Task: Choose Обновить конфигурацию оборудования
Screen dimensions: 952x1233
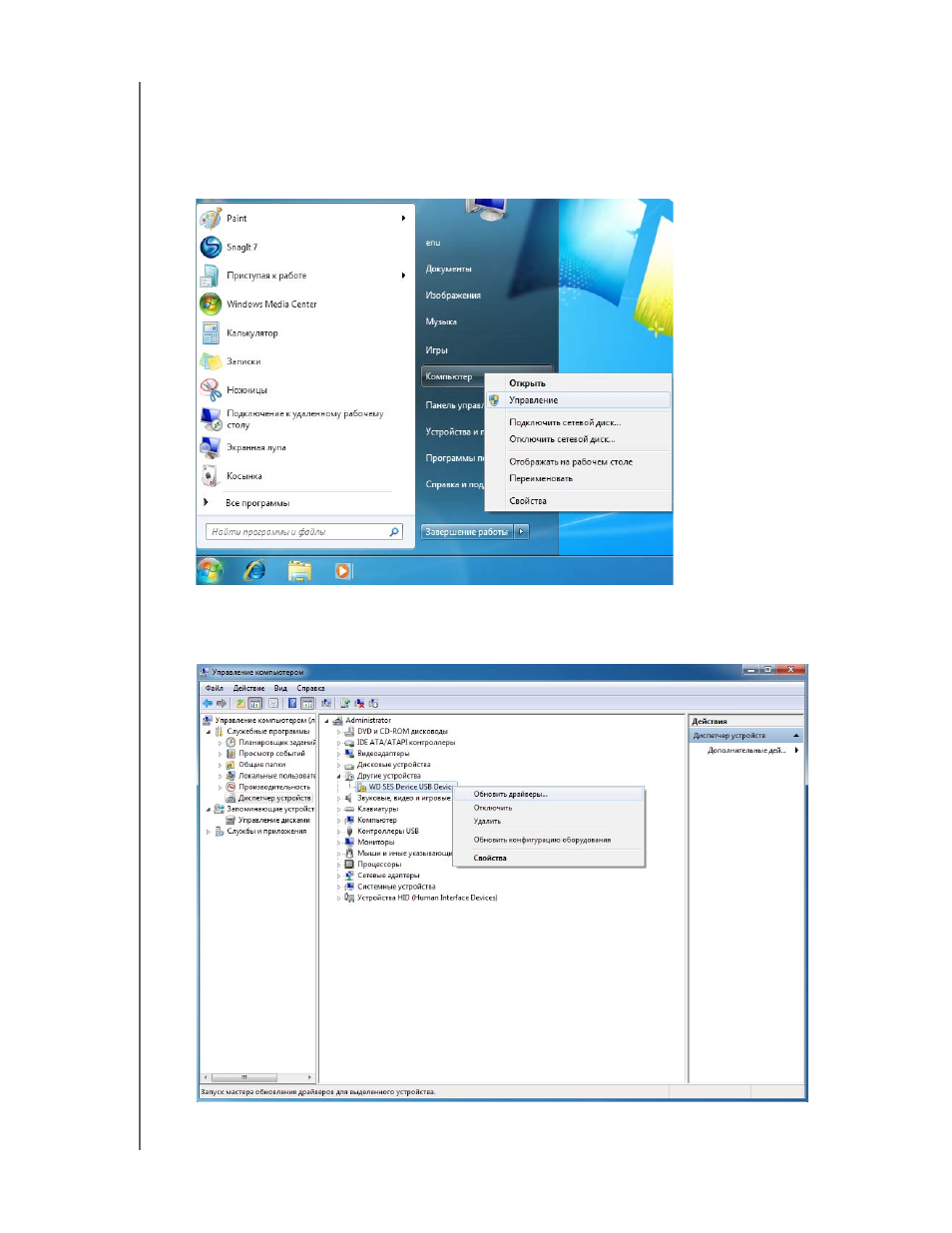Action: click(x=542, y=840)
